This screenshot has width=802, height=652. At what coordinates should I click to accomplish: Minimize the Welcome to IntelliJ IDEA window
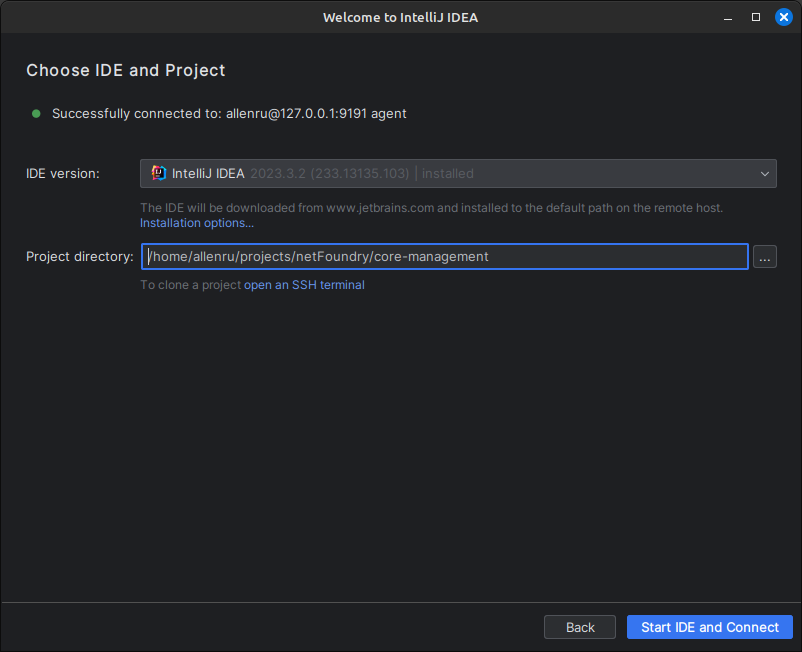click(x=728, y=17)
